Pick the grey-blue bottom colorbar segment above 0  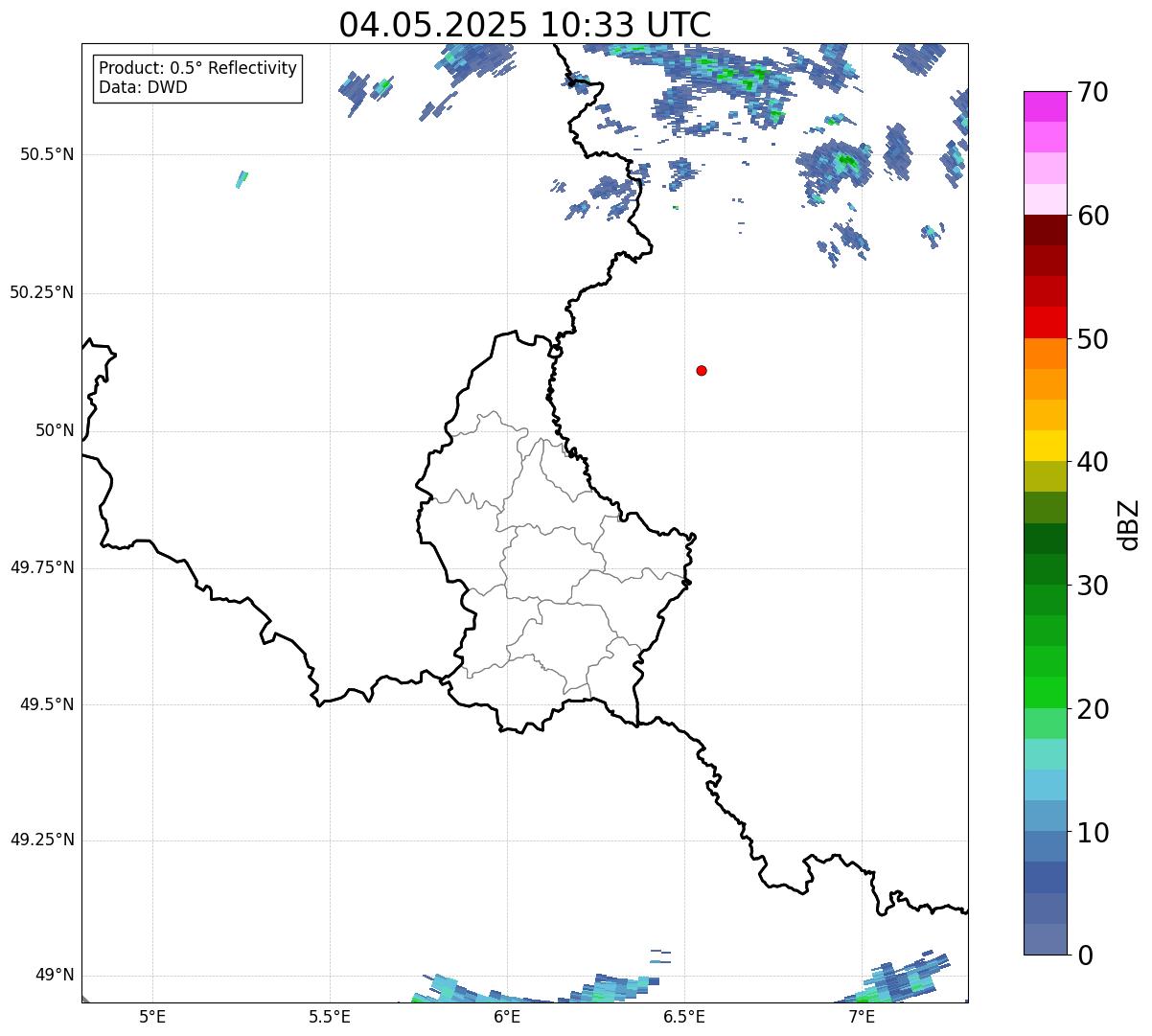coord(1046,939)
